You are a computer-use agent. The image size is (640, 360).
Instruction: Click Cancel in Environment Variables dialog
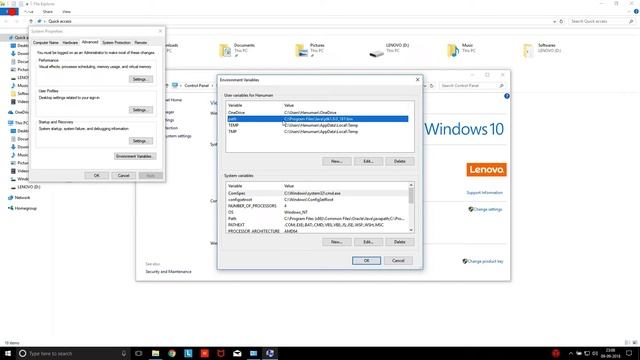point(398,260)
